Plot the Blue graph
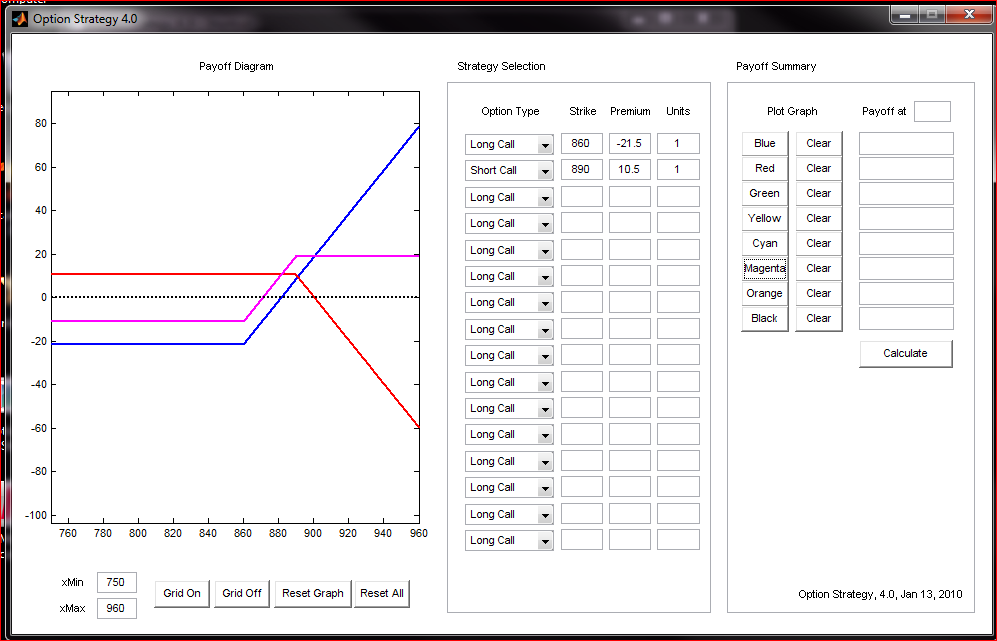This screenshot has height=641, width=997. [x=764, y=143]
